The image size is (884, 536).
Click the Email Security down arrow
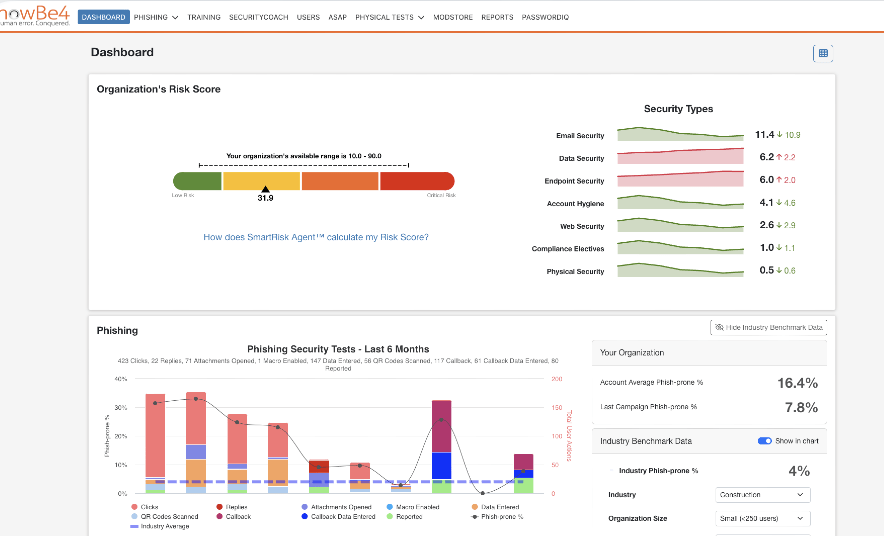pyautogui.click(x=780, y=135)
